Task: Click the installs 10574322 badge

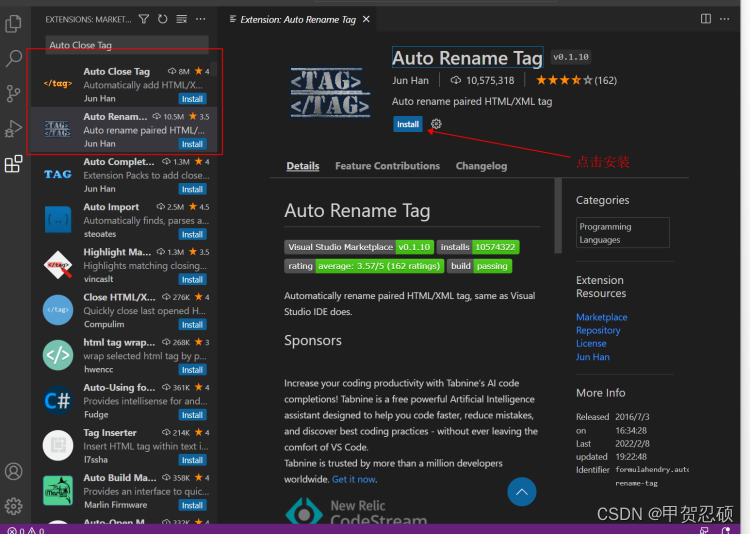Action: (x=478, y=247)
